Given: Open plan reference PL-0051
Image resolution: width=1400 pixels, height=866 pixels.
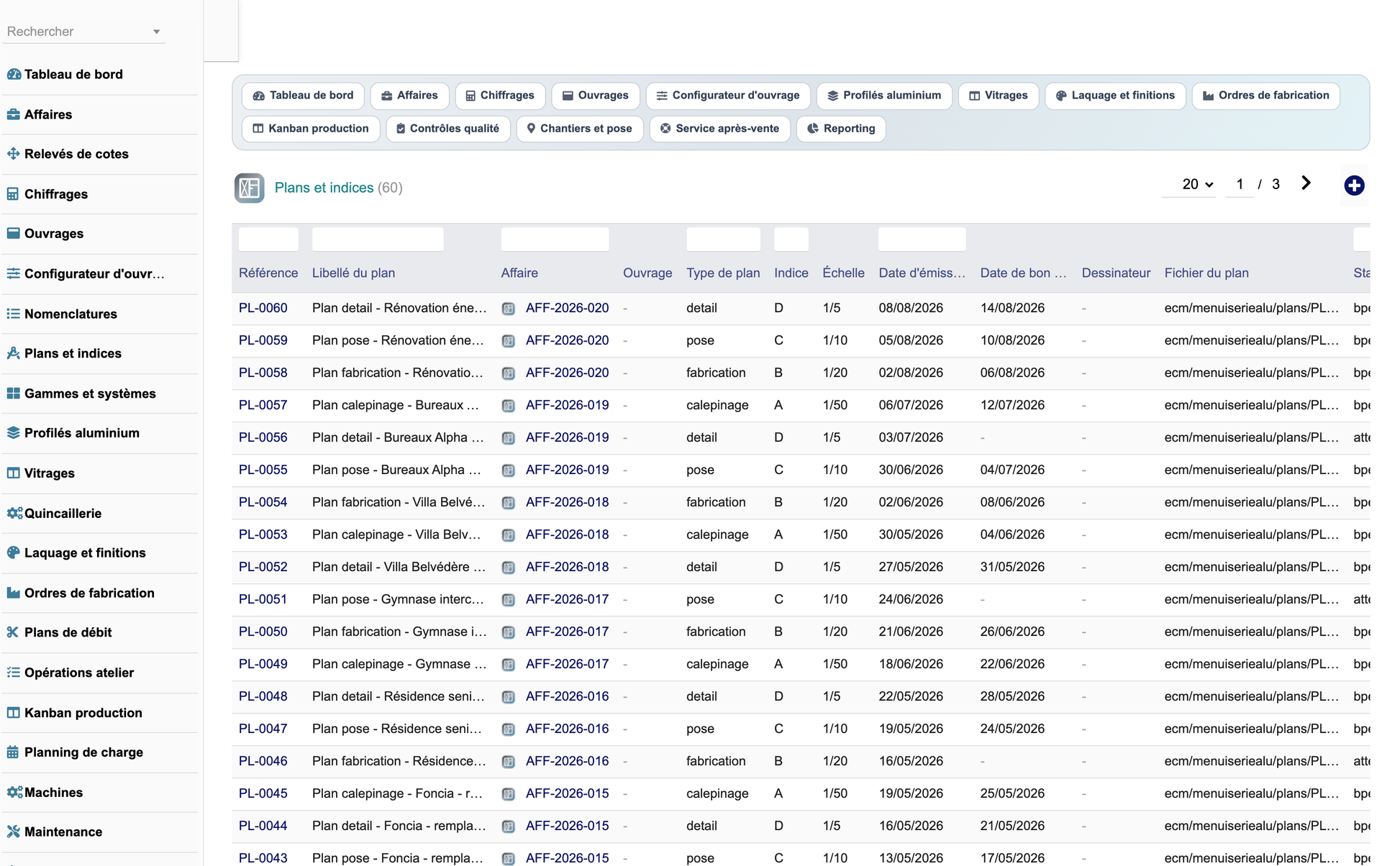Looking at the screenshot, I should (x=263, y=599).
